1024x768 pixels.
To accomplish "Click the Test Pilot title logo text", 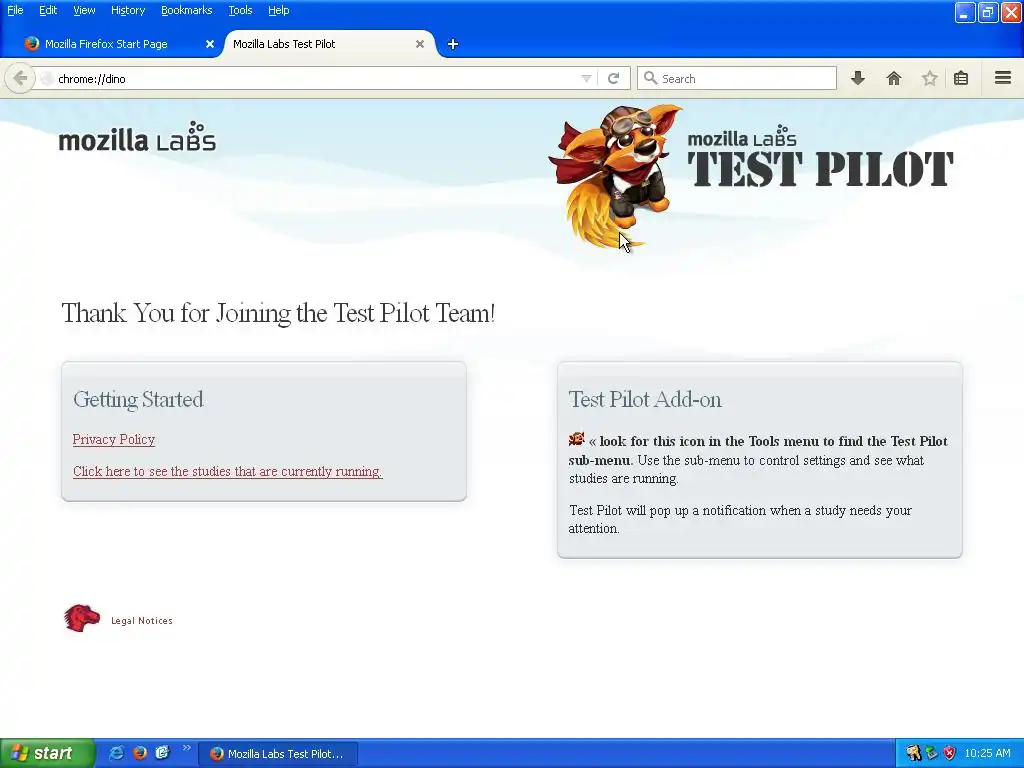I will [x=820, y=157].
